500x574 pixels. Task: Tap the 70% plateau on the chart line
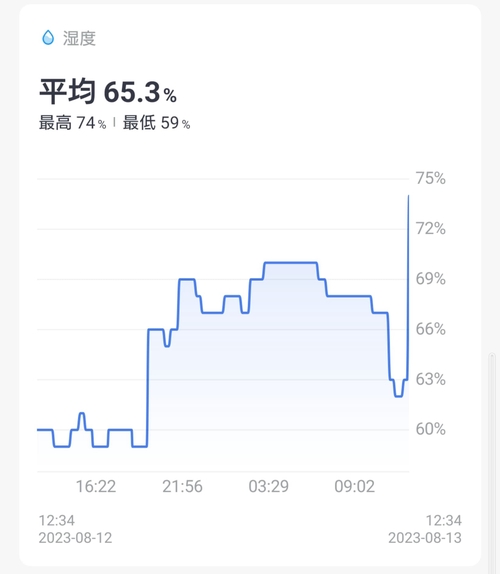(291, 262)
